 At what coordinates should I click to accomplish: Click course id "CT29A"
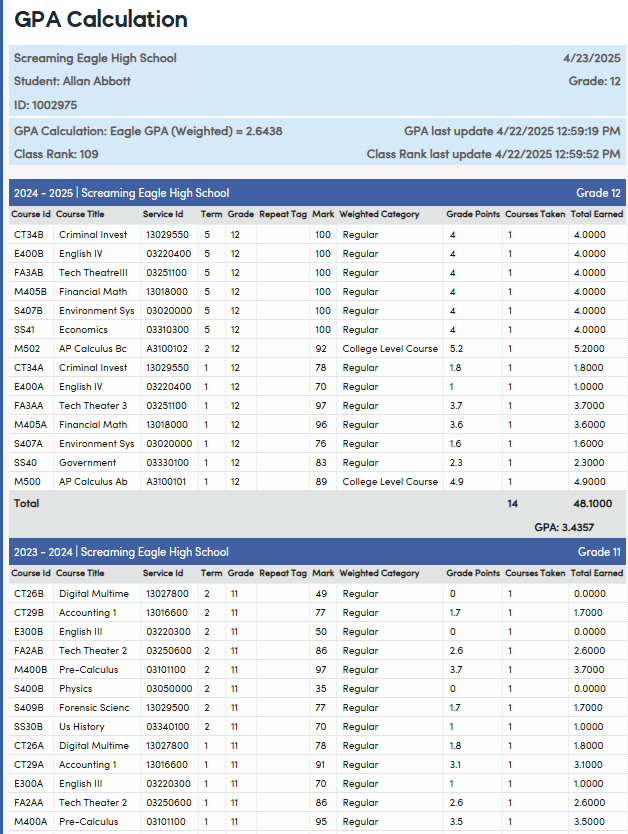pyautogui.click(x=29, y=765)
